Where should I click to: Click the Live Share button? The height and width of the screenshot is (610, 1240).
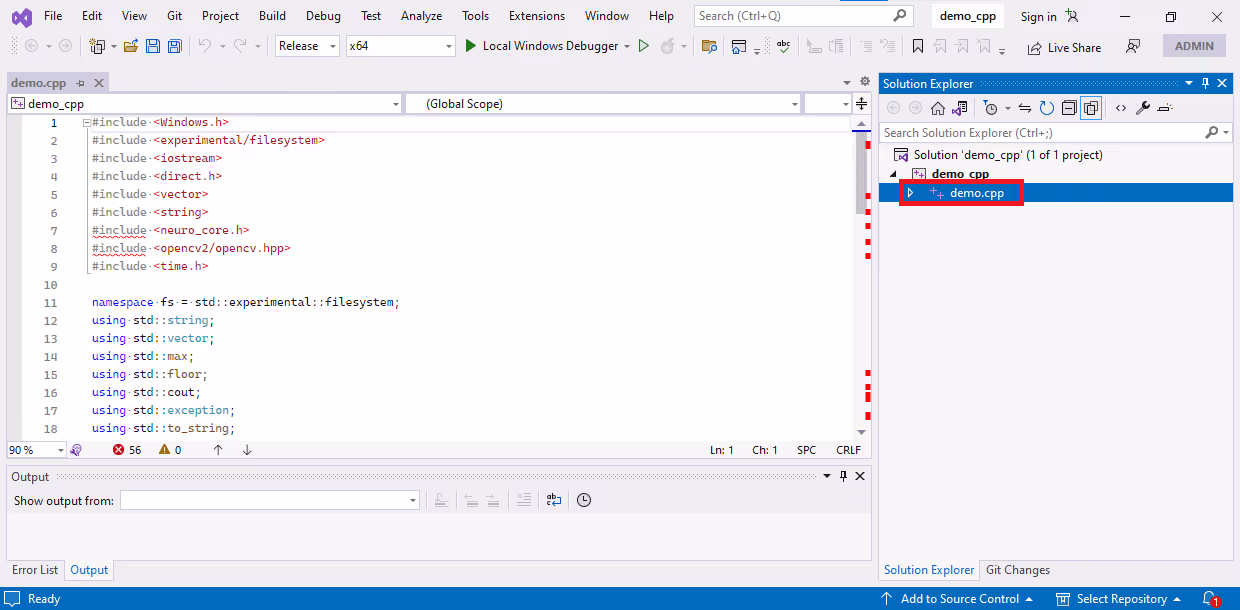[x=1064, y=47]
